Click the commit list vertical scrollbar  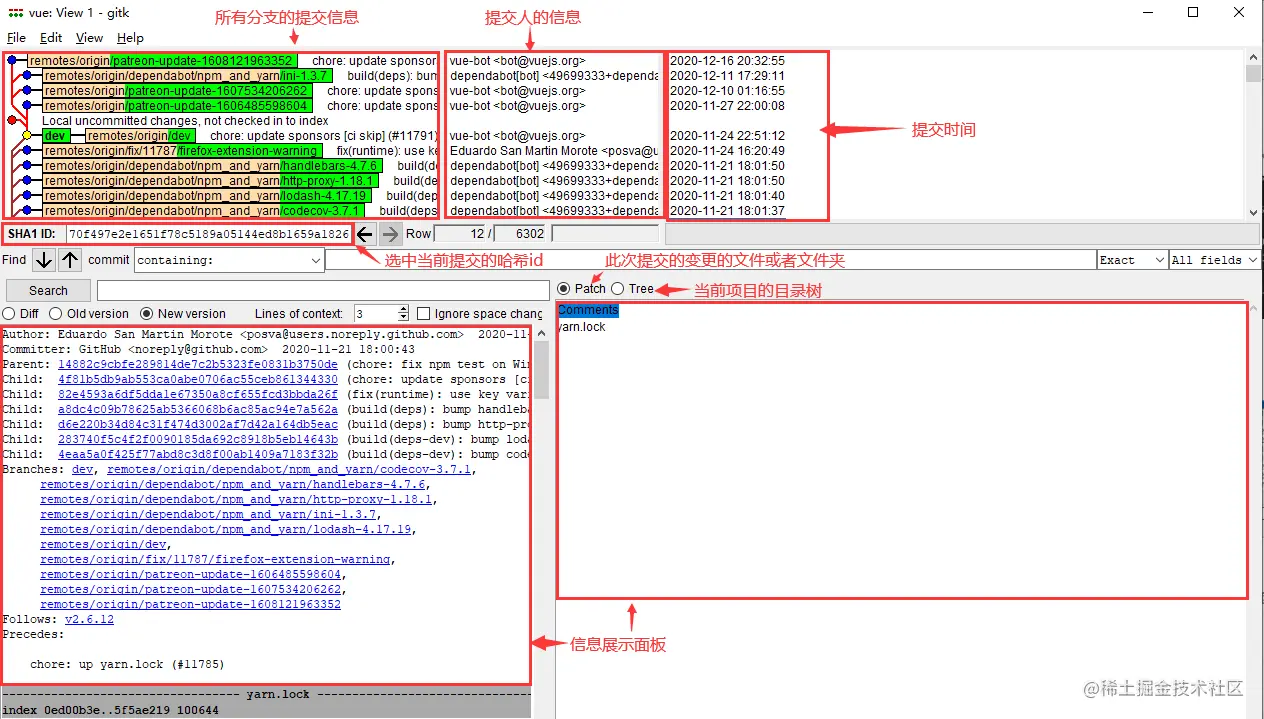(1254, 136)
